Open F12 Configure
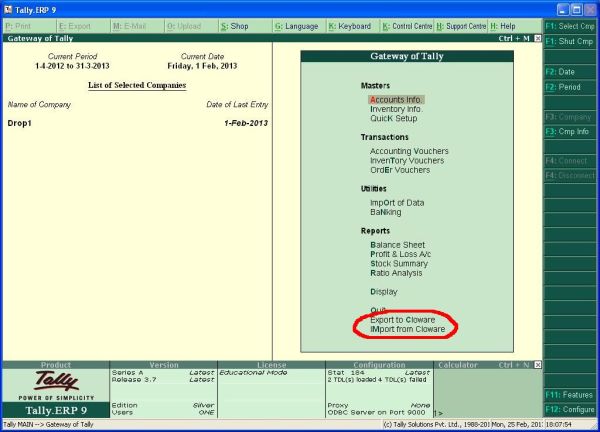The image size is (600, 432). 570,409
